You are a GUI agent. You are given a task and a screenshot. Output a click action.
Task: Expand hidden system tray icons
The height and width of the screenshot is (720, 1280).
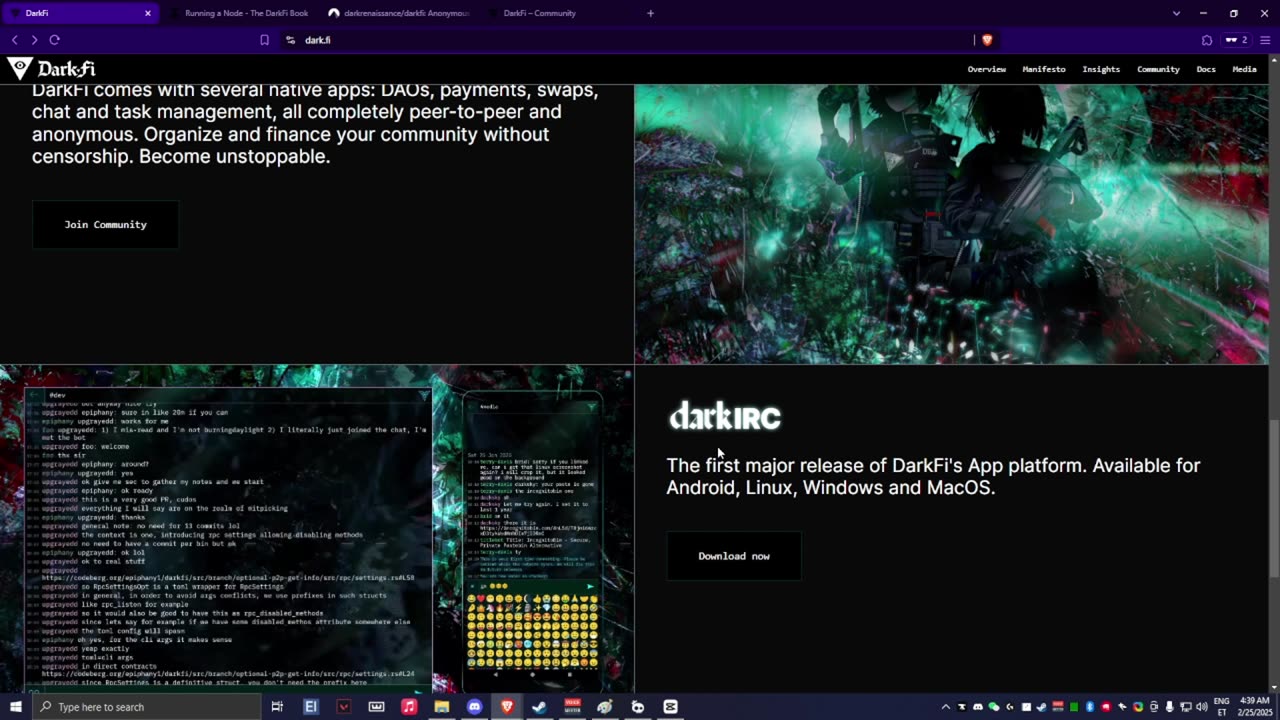[946, 707]
